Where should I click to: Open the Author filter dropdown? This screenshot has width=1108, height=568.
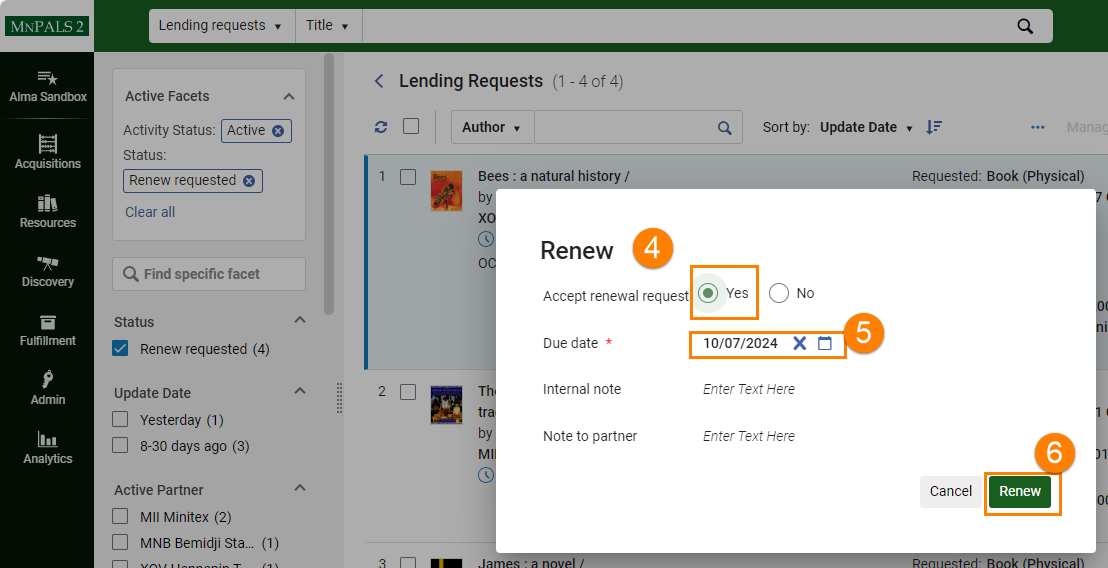pyautogui.click(x=492, y=127)
